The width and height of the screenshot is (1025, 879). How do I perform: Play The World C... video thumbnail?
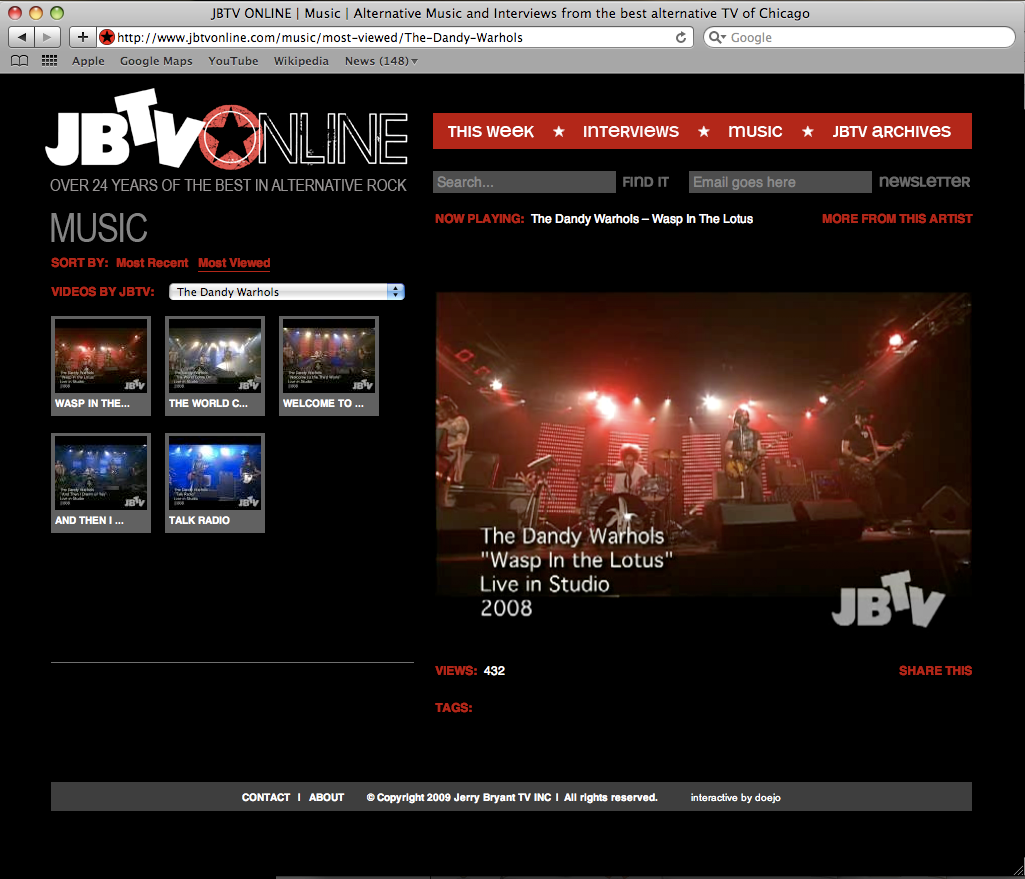point(215,366)
